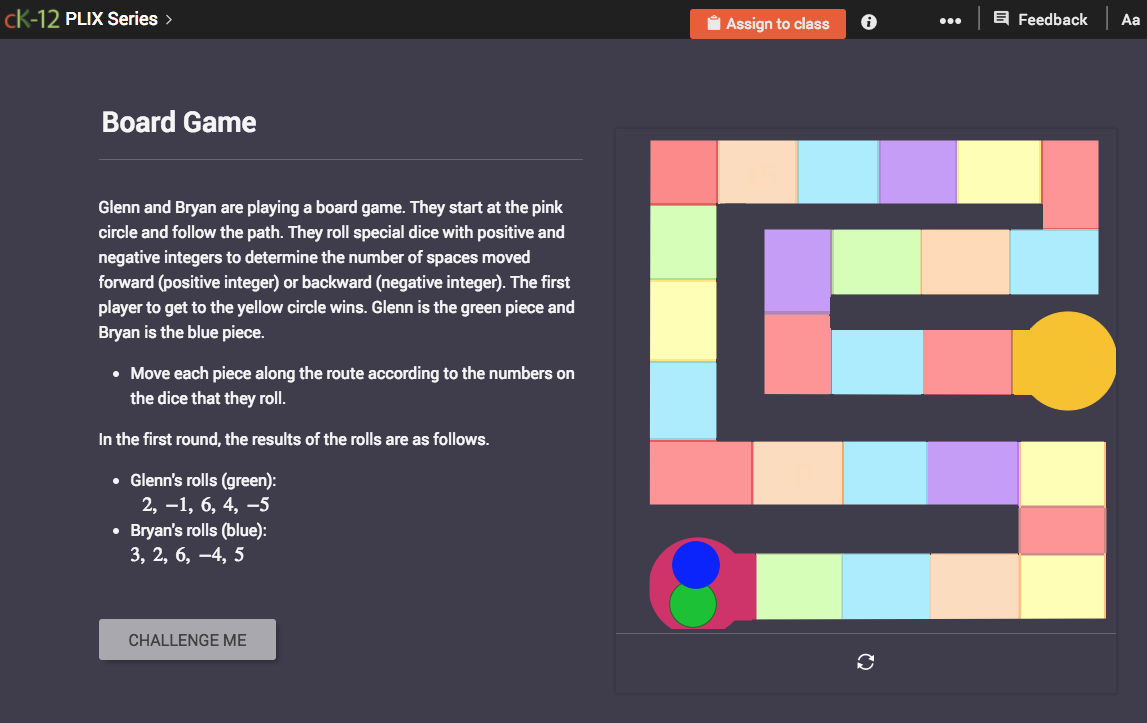Viewport: 1147px width, 723px height.
Task: Open text settings with the Aa icon
Action: click(x=1130, y=19)
